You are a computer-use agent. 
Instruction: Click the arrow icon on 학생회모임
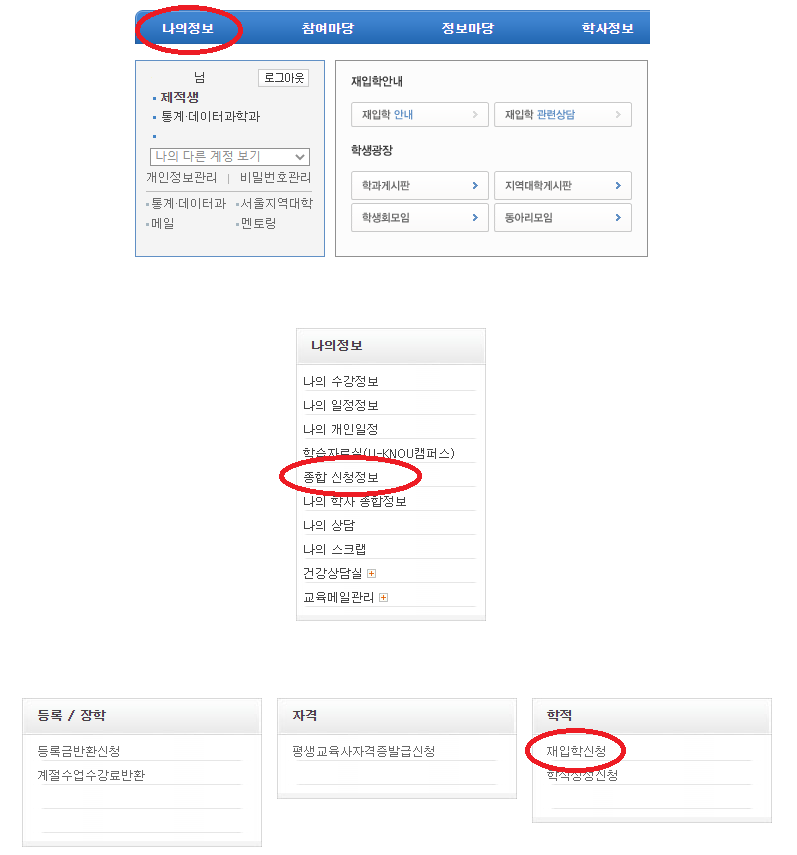(x=475, y=218)
